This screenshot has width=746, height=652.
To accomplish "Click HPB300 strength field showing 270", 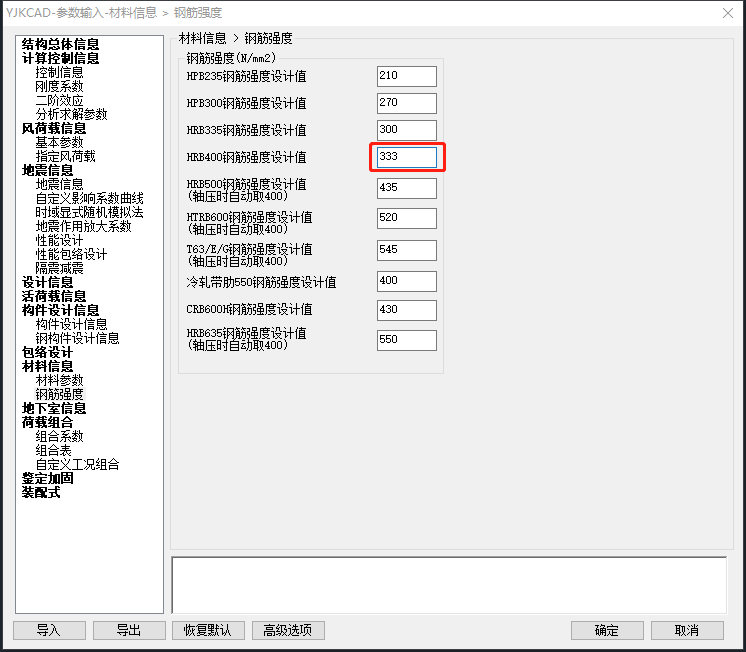I will tap(407, 103).
